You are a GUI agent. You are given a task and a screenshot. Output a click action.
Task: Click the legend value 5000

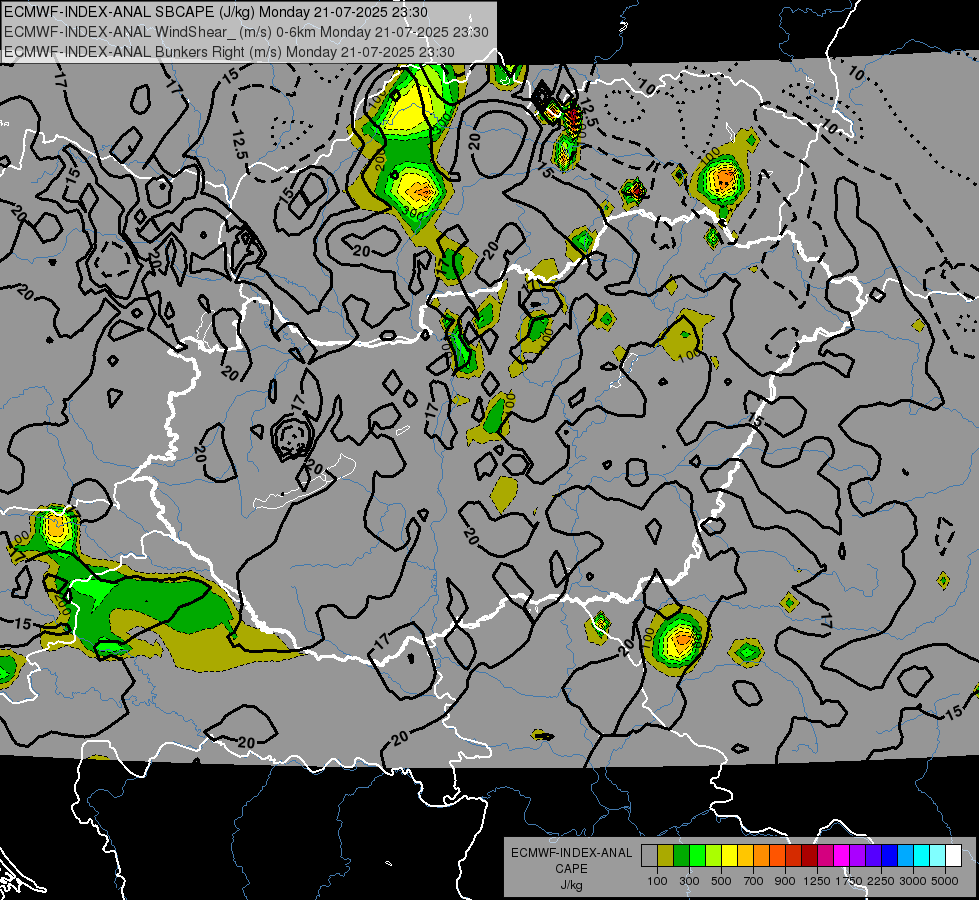tap(945, 881)
